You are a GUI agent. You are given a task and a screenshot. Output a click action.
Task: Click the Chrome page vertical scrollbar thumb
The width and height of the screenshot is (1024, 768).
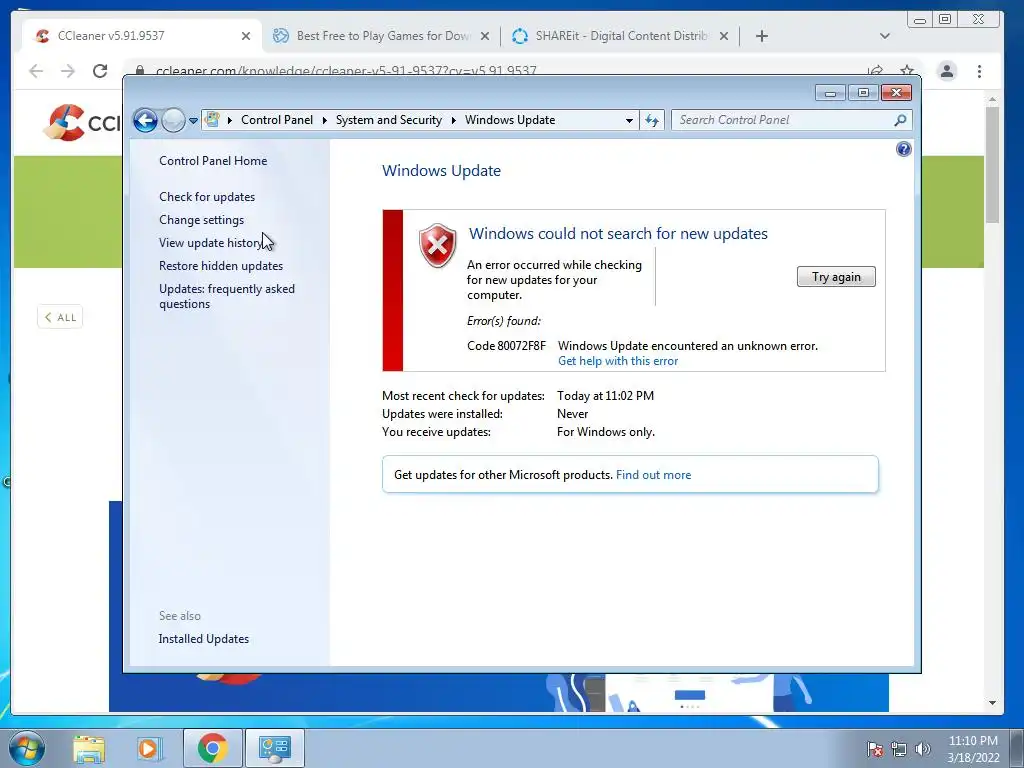[x=992, y=165]
